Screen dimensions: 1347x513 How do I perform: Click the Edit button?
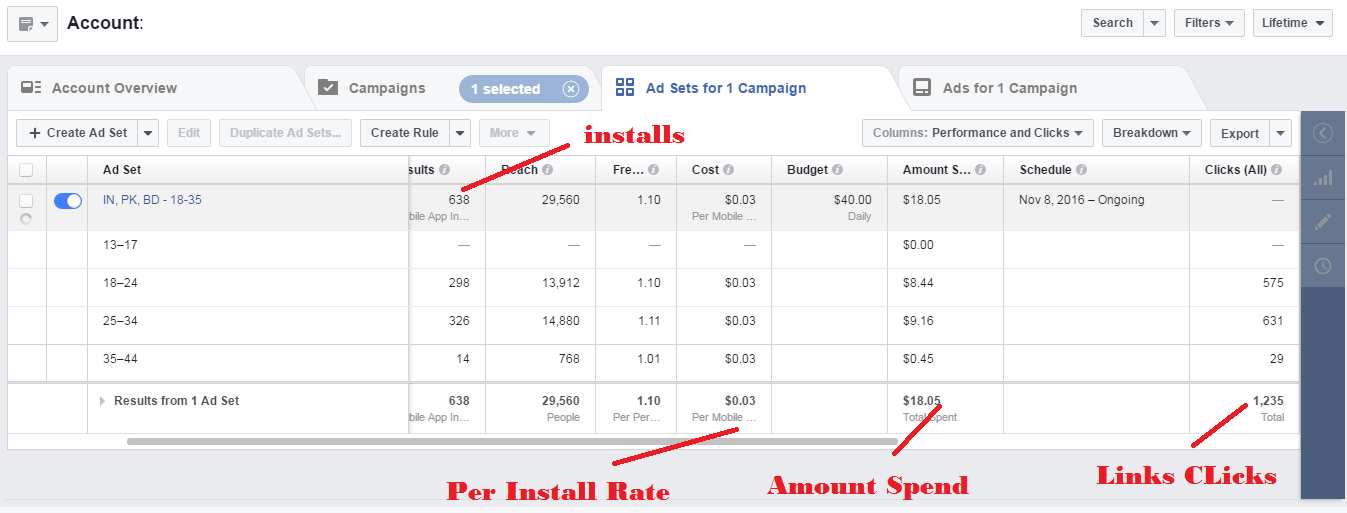(189, 133)
